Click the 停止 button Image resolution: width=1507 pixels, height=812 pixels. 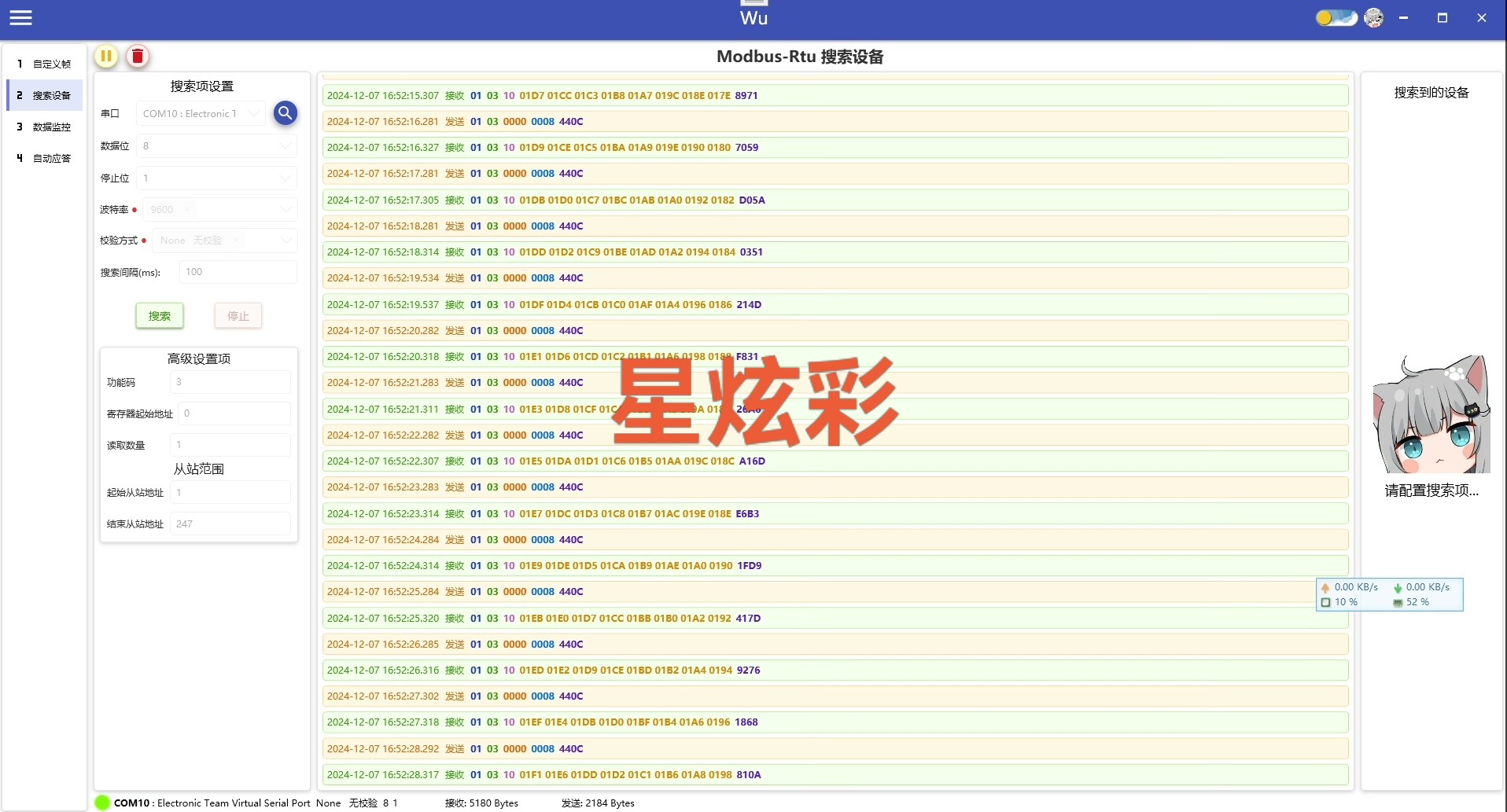point(238,316)
